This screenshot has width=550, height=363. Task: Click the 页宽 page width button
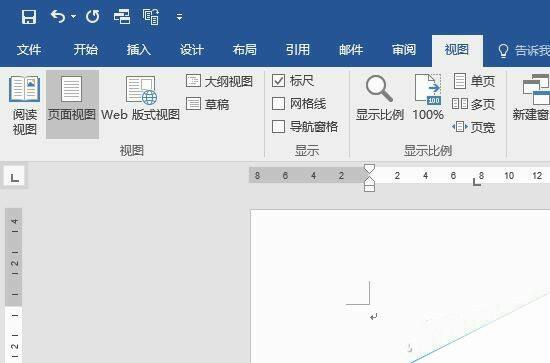click(474, 127)
